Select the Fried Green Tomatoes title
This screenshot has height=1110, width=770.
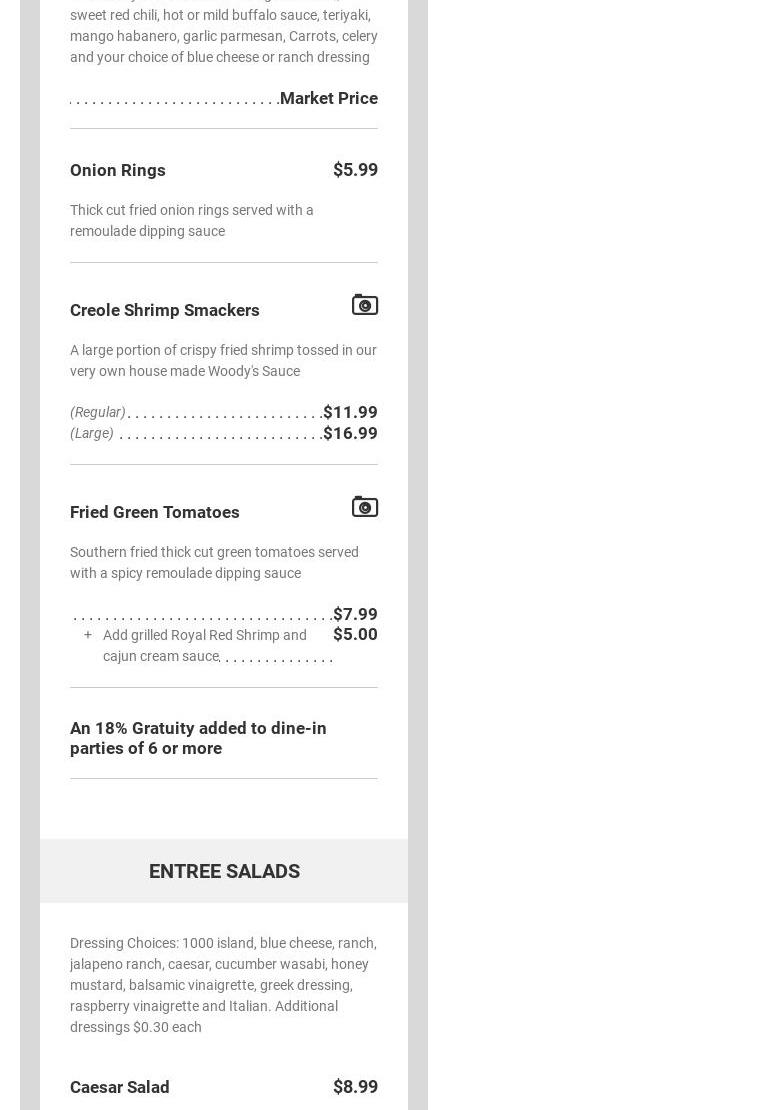[x=155, y=512]
